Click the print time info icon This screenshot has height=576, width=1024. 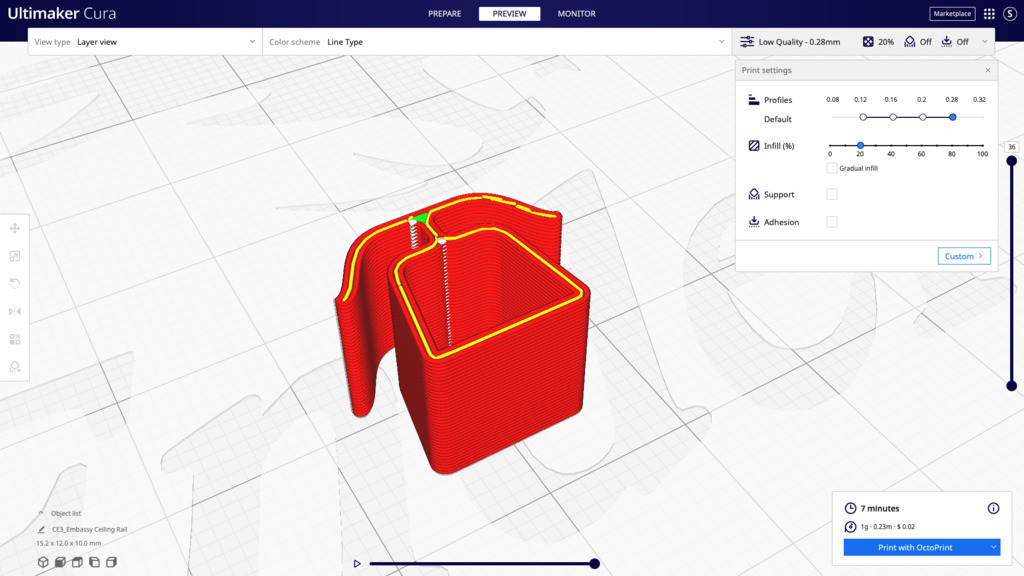[993, 508]
